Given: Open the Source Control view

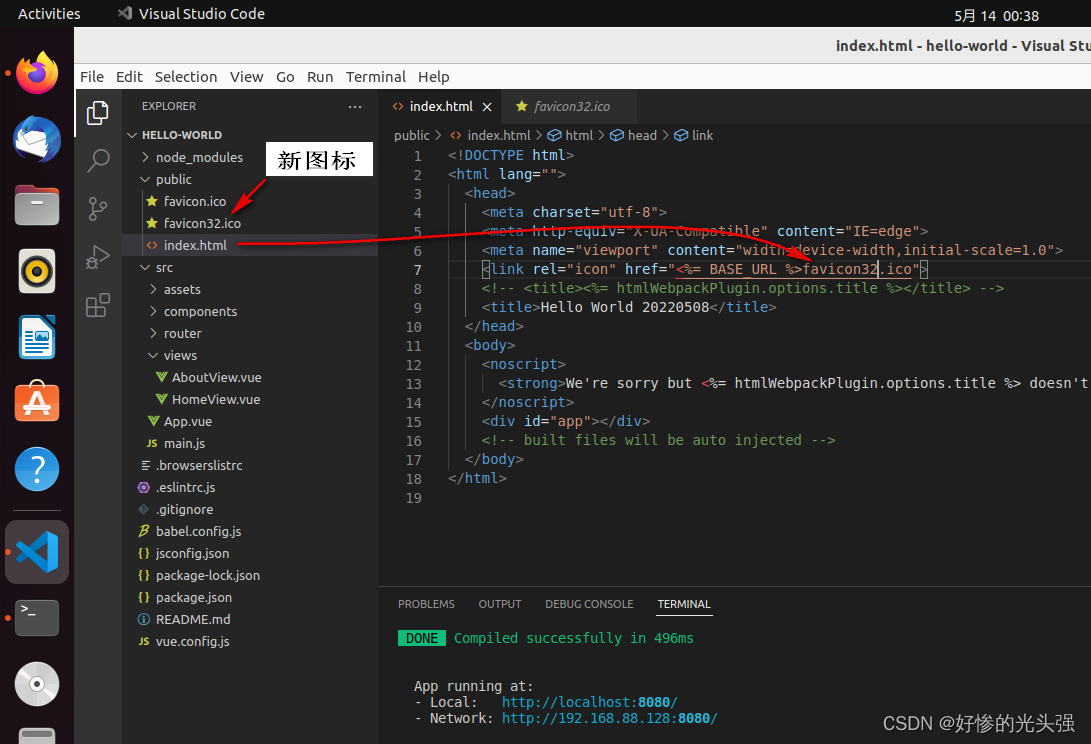Looking at the screenshot, I should click(x=97, y=209).
